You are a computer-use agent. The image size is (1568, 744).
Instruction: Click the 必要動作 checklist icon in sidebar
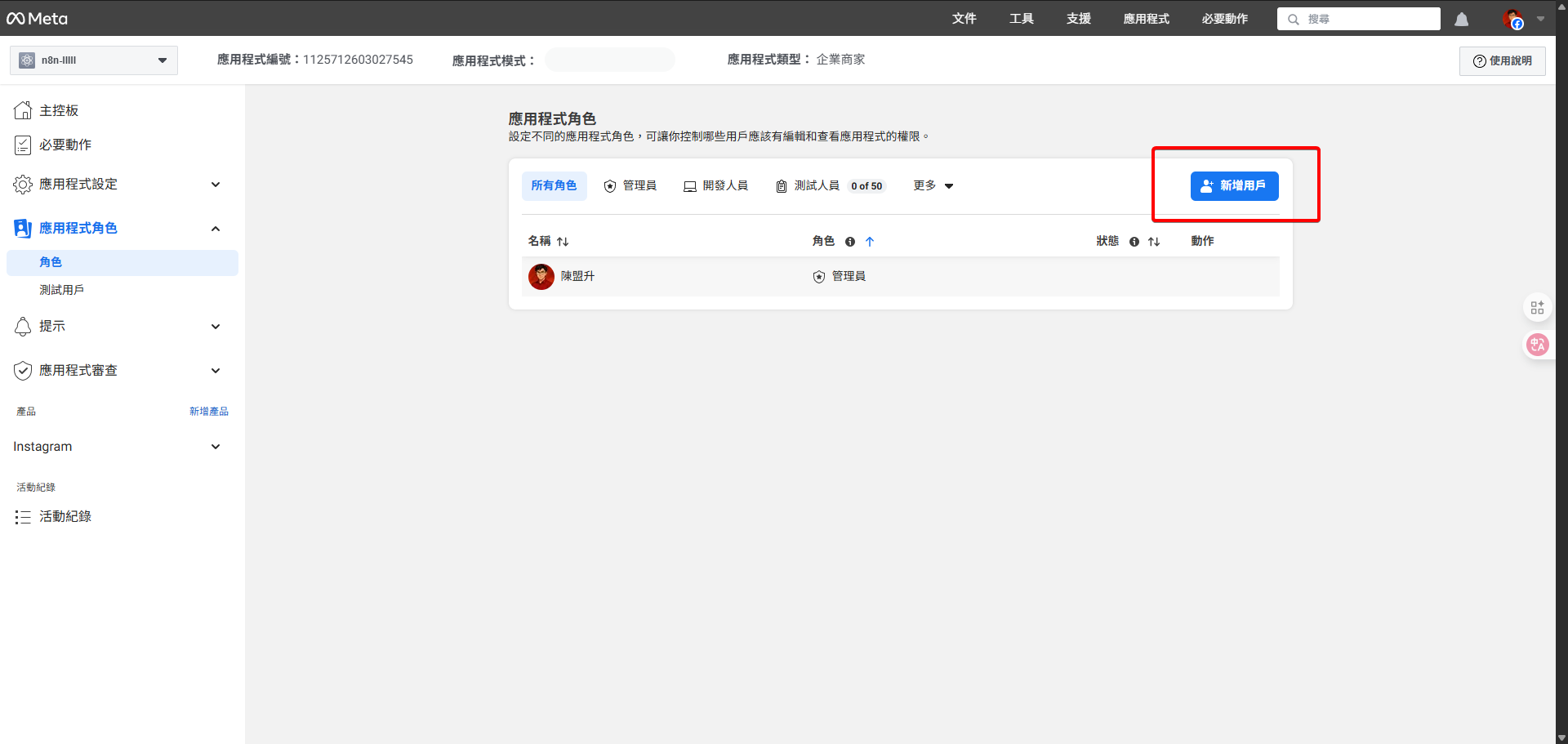[23, 145]
